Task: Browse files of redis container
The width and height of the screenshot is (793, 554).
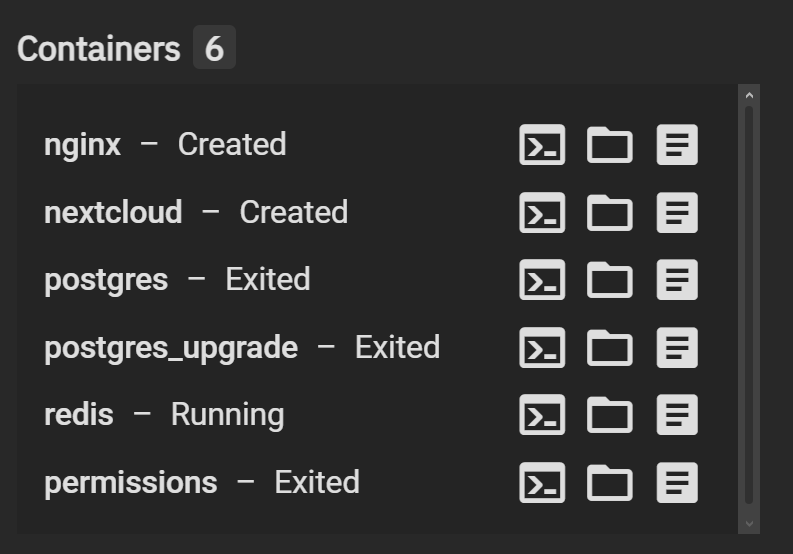Action: coord(610,415)
